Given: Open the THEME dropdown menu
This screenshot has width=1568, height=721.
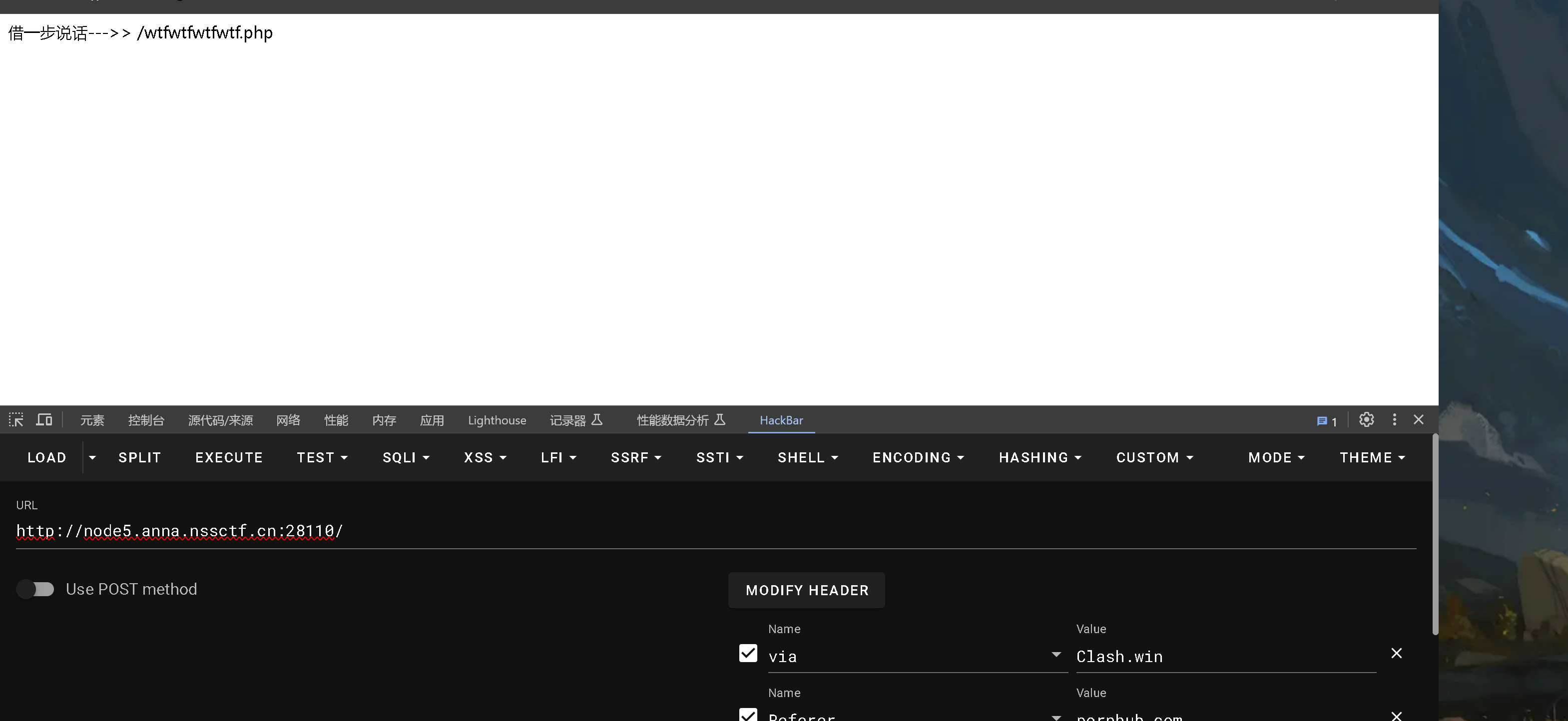Looking at the screenshot, I should (x=1372, y=457).
